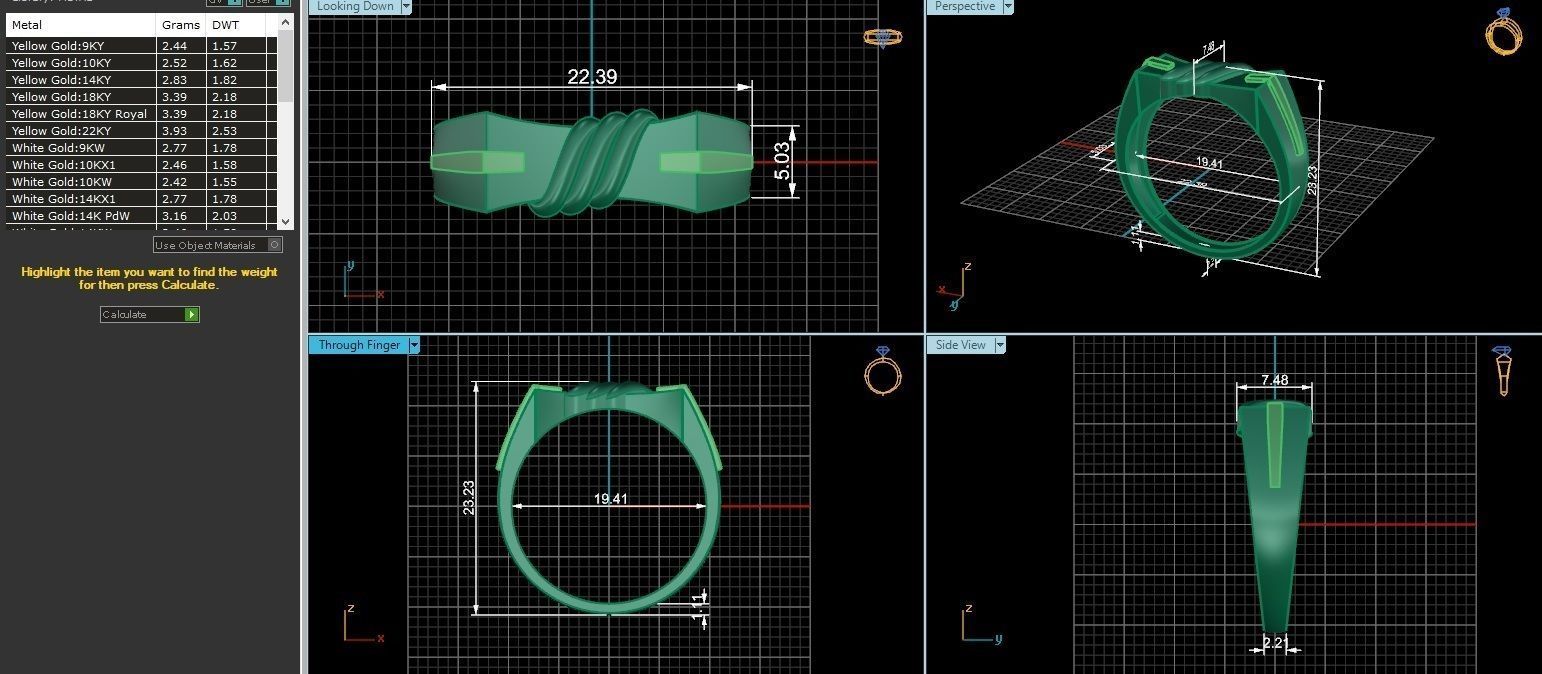Click the ring icon in Side View viewport
This screenshot has width=1542, height=674.
pos(1502,371)
